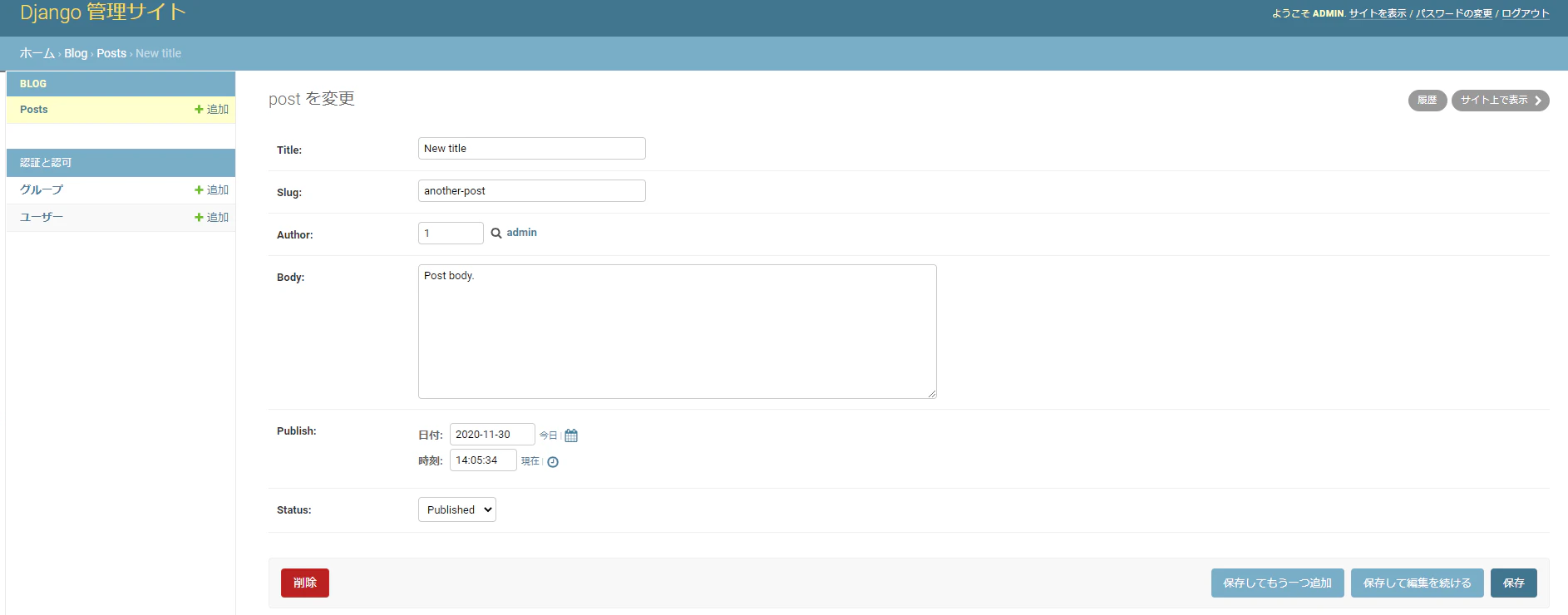Viewport: 1568px width, 615px height.
Task: Click ログアウト to log out
Action: click(1526, 13)
